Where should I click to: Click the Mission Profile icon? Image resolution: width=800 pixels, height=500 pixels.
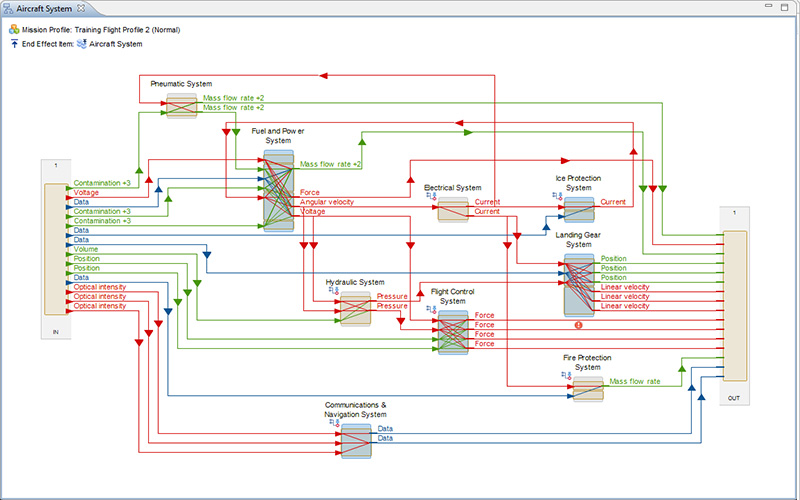pos(14,30)
